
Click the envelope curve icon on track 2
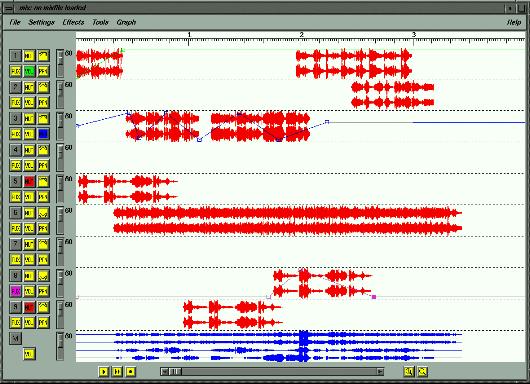coord(43,87)
